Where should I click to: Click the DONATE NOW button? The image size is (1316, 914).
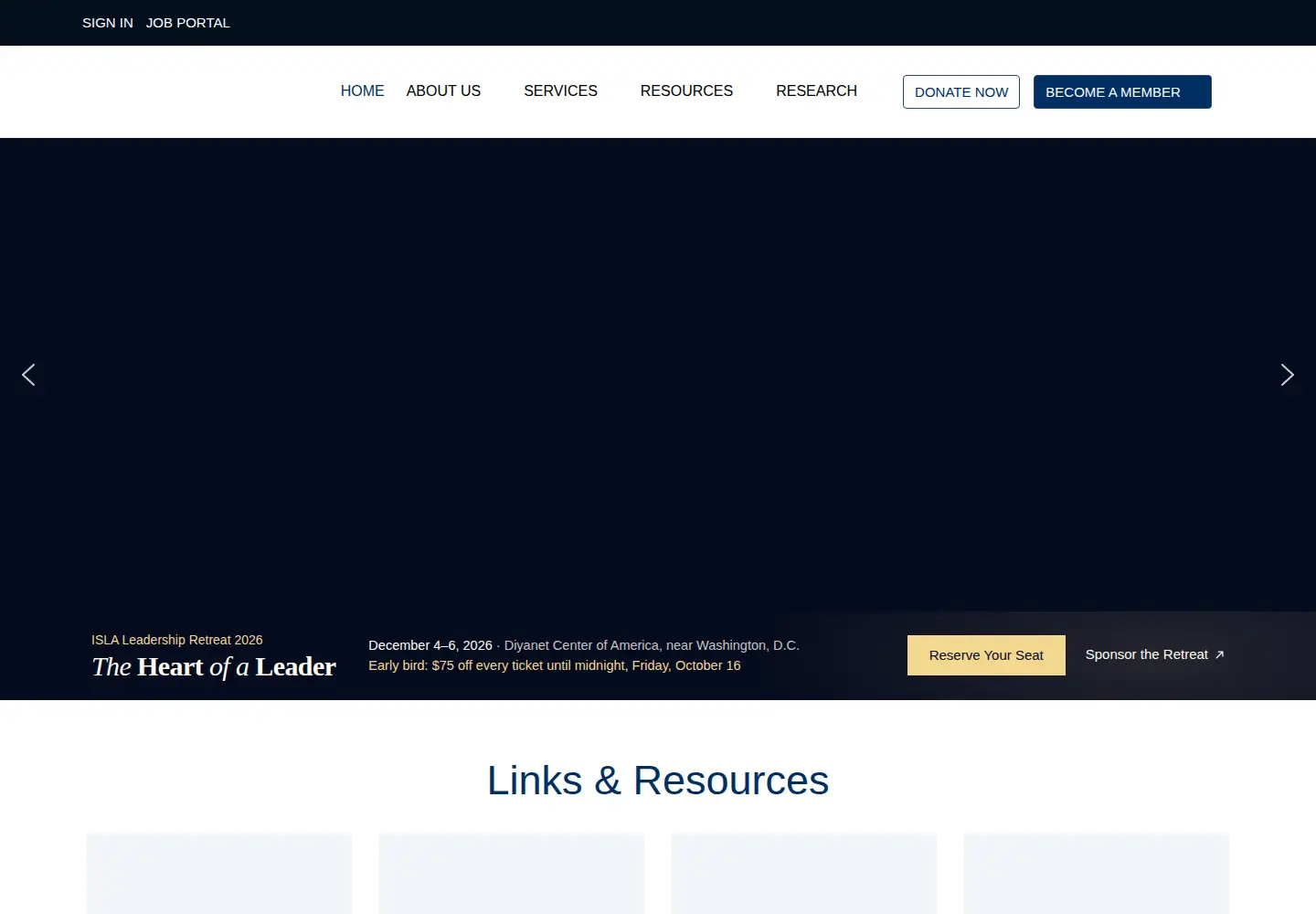click(961, 92)
